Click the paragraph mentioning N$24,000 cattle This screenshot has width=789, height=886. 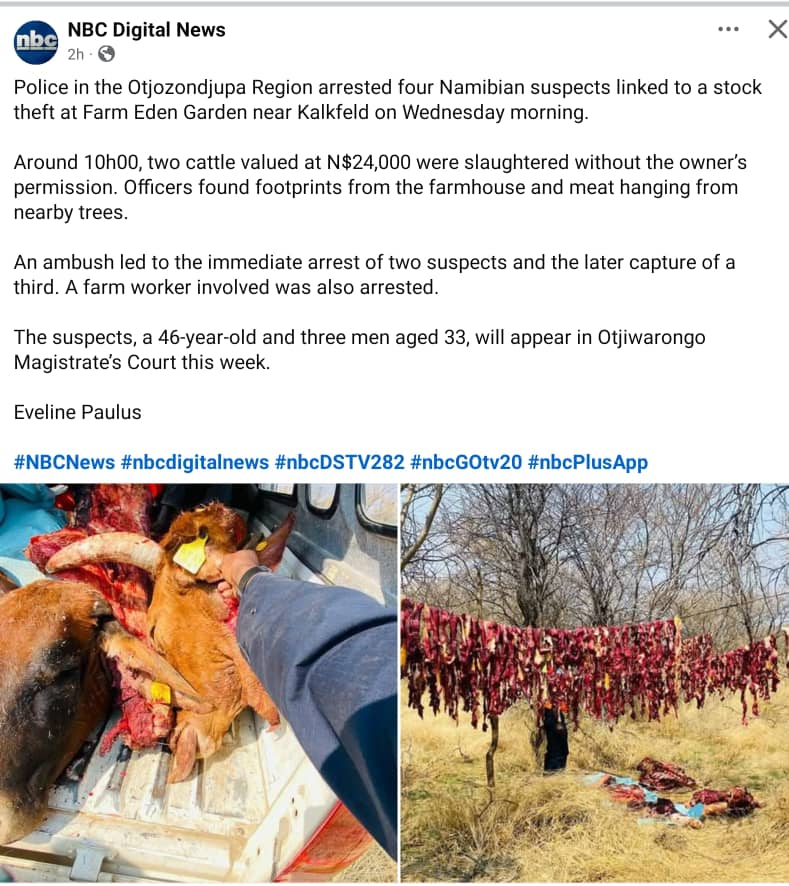[380, 188]
